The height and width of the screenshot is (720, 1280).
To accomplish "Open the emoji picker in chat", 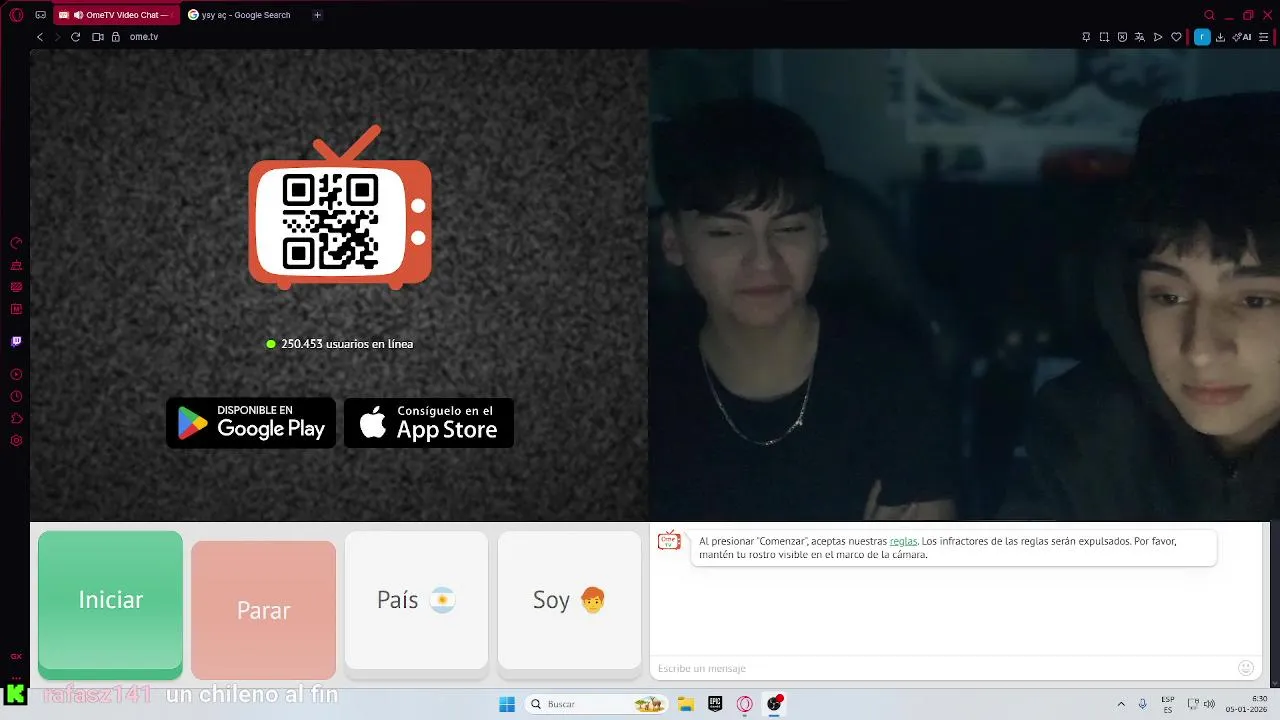I will coord(1246,668).
